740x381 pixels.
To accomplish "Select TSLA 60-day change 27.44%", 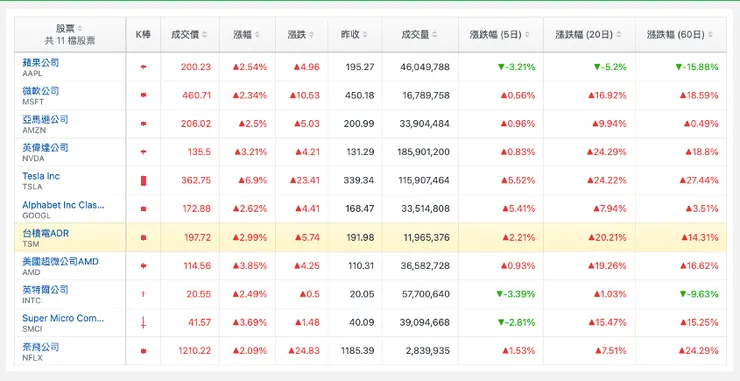I will [x=698, y=180].
